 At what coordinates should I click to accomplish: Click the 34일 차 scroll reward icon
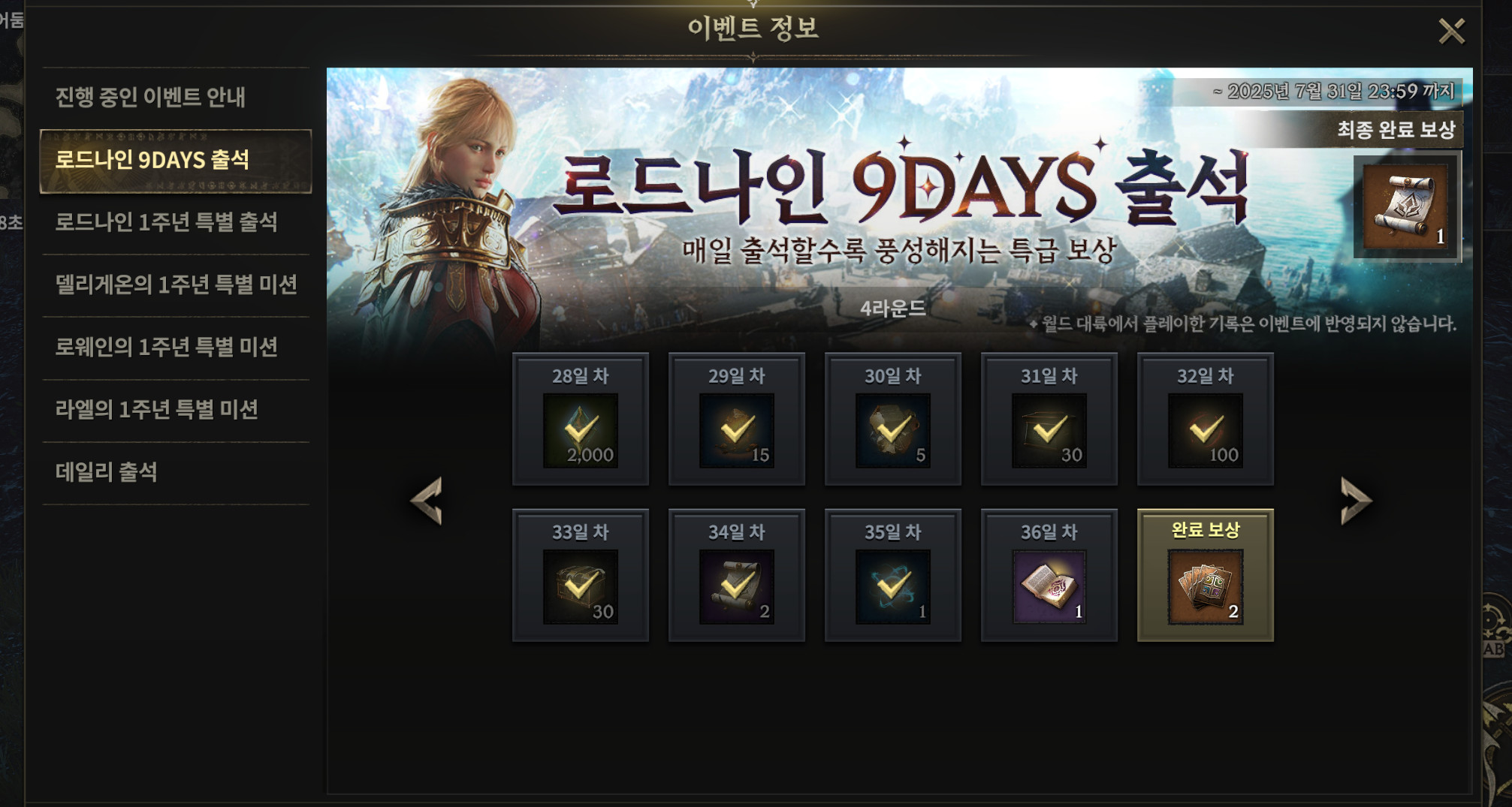point(736,587)
